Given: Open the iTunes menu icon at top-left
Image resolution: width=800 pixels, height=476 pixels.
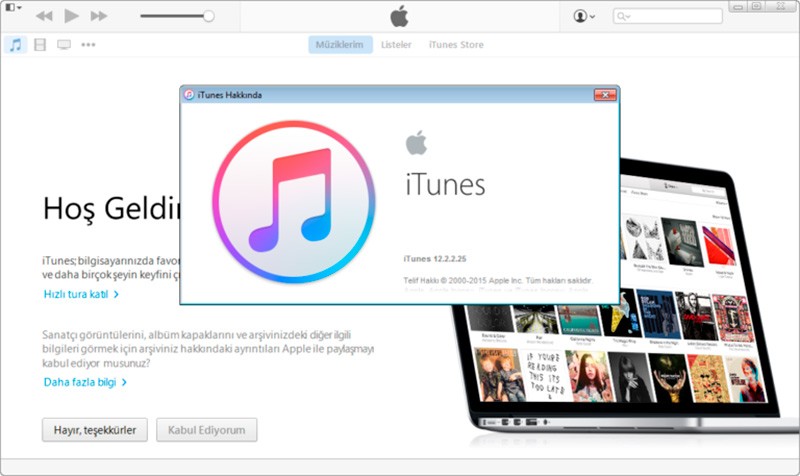Looking at the screenshot, I should tap(13, 7).
